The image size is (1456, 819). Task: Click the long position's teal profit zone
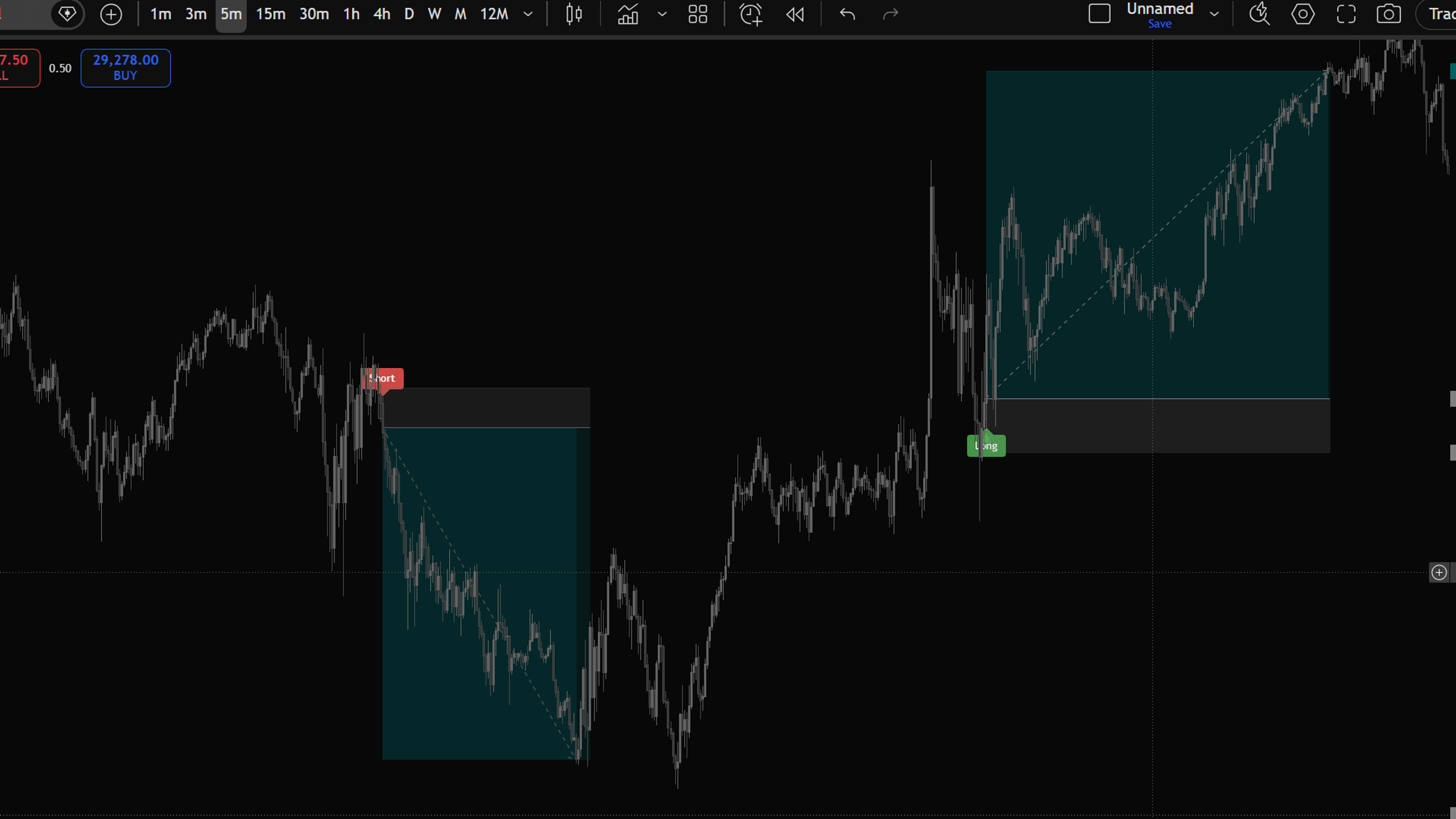click(x=1157, y=234)
